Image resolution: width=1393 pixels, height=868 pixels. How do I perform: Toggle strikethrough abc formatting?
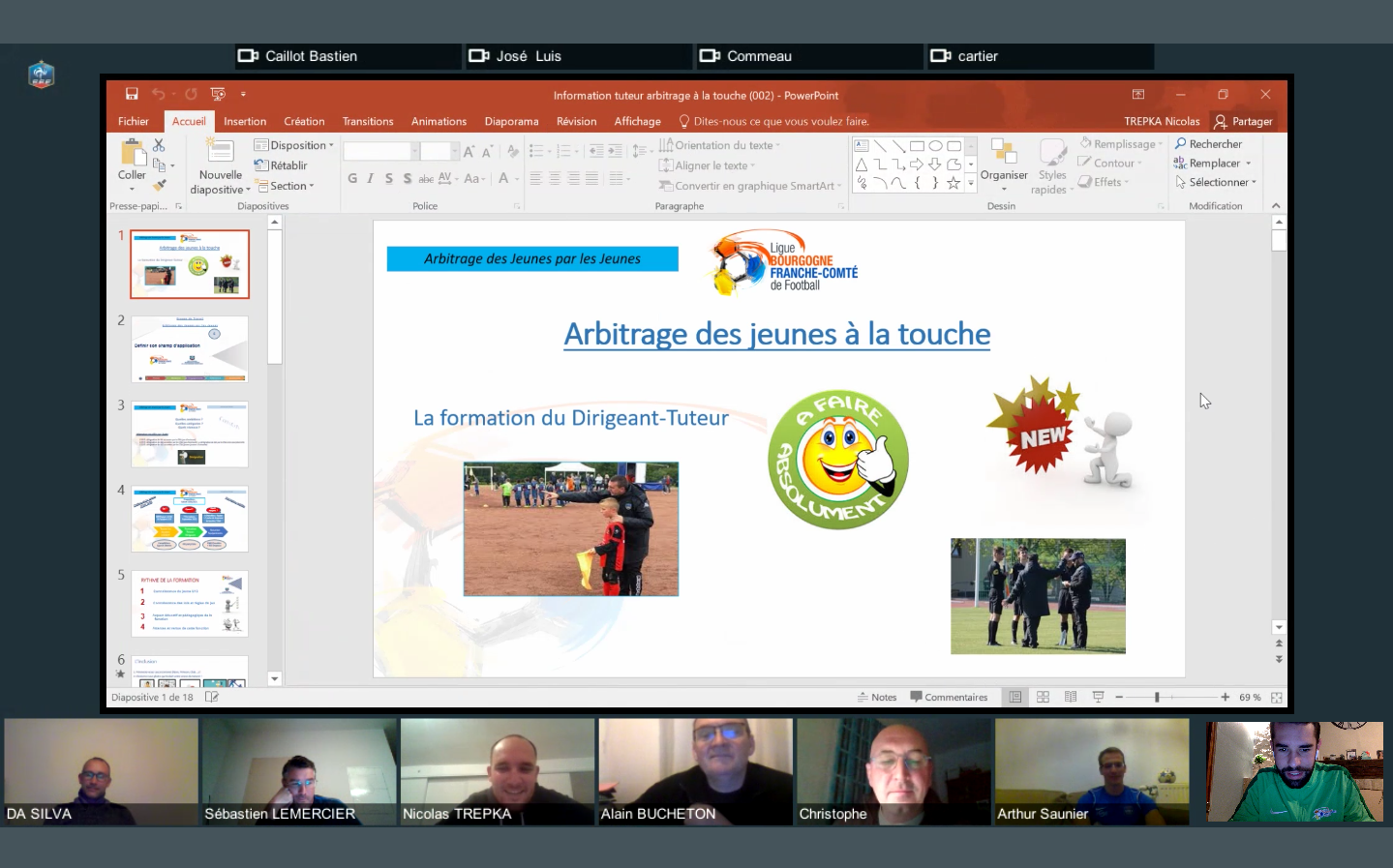(426, 178)
